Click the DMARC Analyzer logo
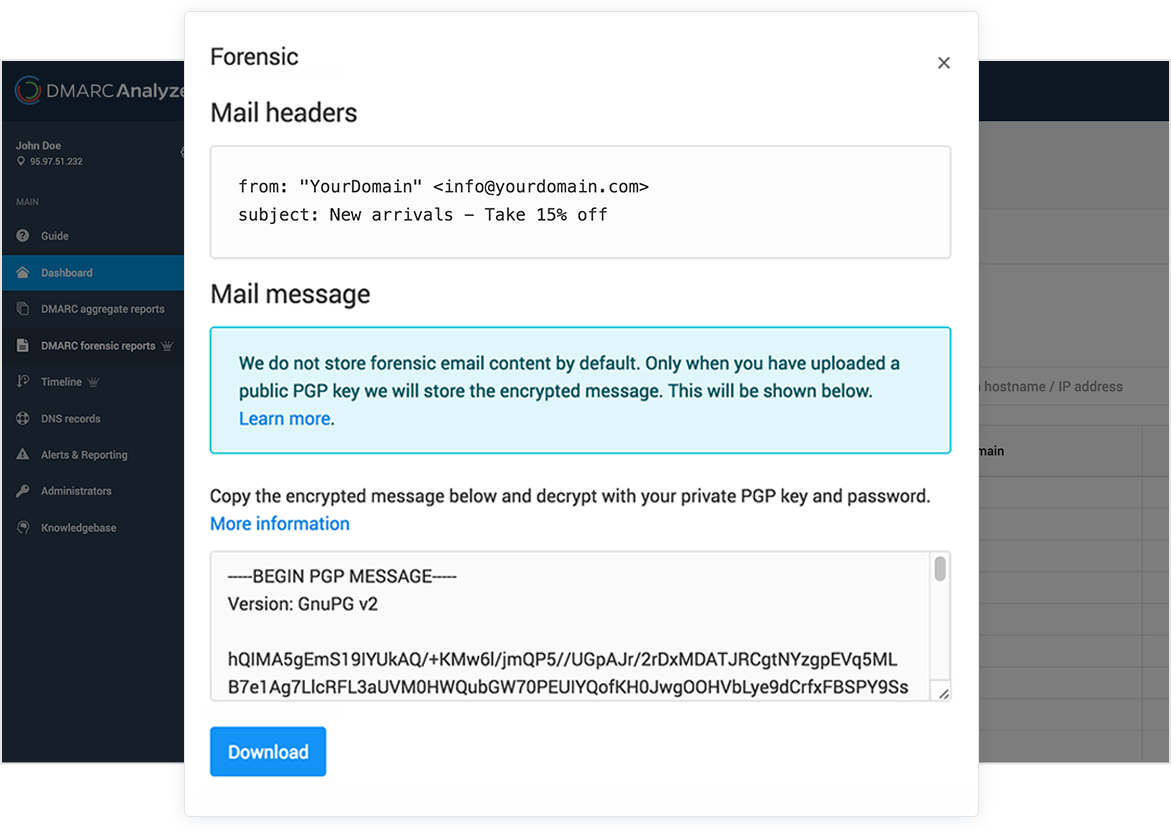 pos(99,90)
